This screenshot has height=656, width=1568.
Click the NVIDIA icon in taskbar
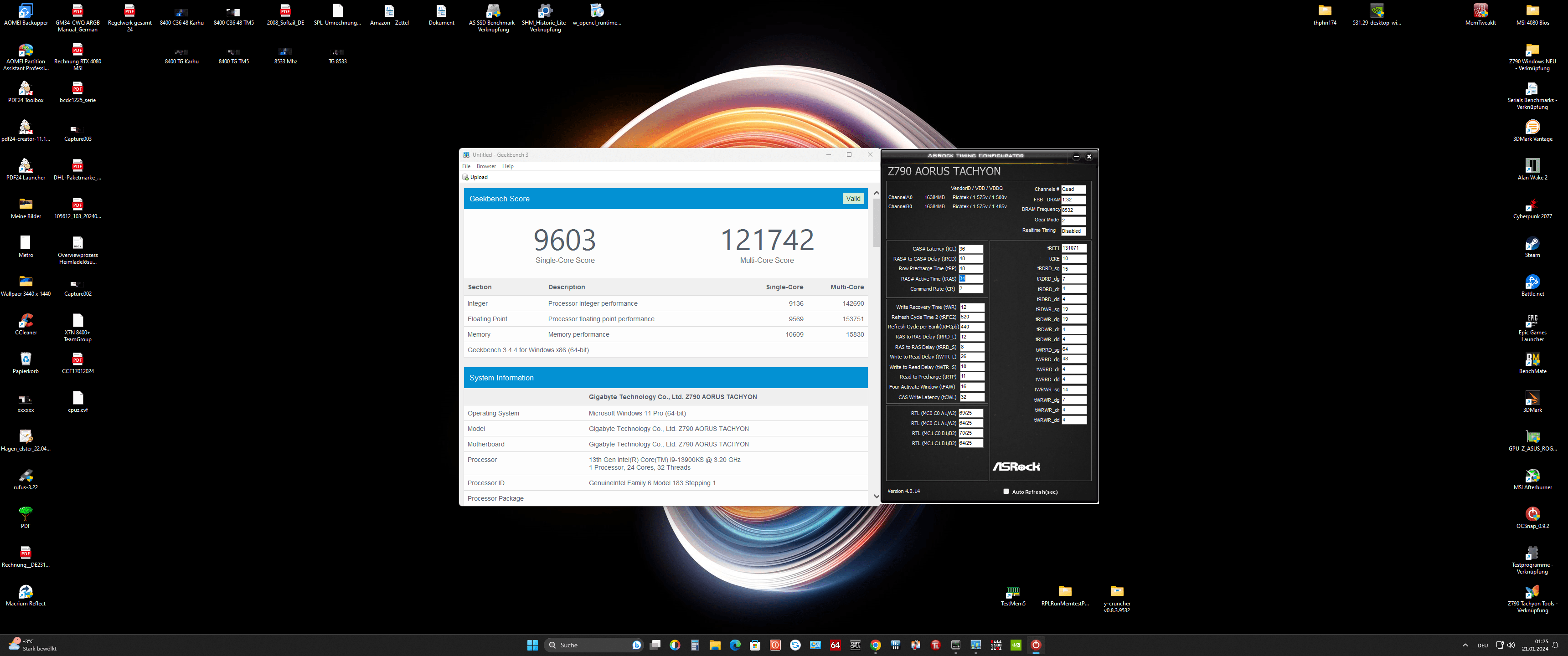[x=1016, y=645]
